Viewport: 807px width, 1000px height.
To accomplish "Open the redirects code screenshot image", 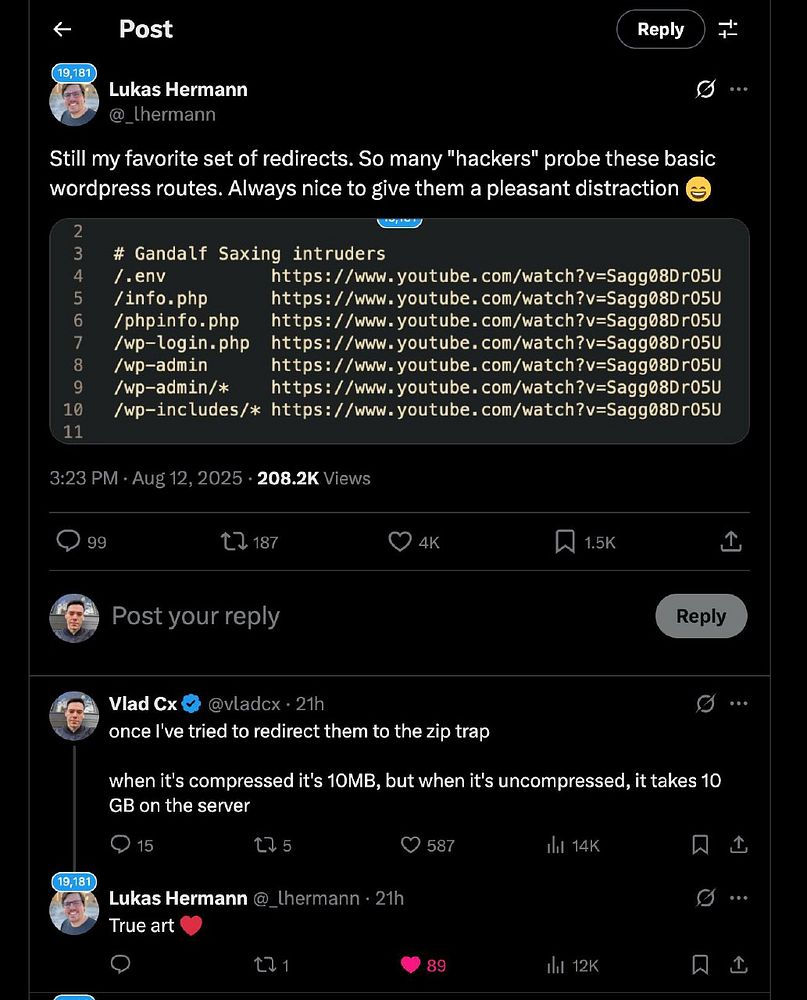I will [399, 331].
